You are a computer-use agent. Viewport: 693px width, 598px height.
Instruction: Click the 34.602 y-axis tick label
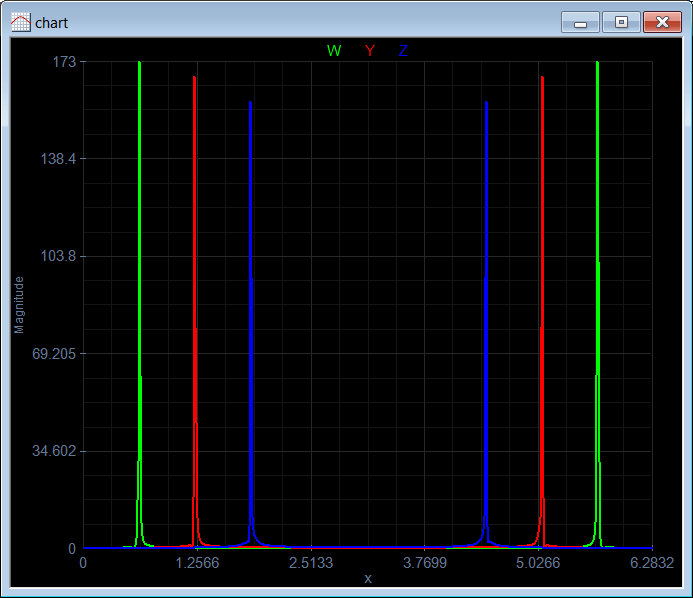[x=54, y=451]
